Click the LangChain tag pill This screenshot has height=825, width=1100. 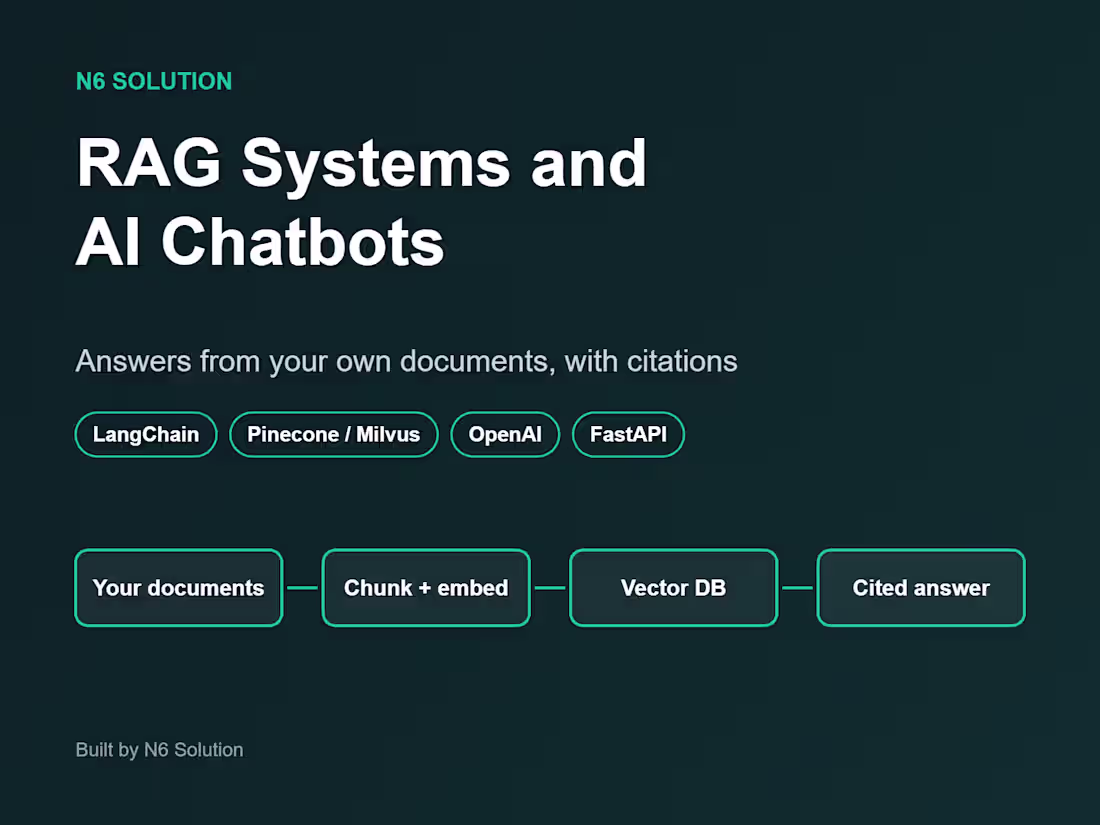point(146,434)
